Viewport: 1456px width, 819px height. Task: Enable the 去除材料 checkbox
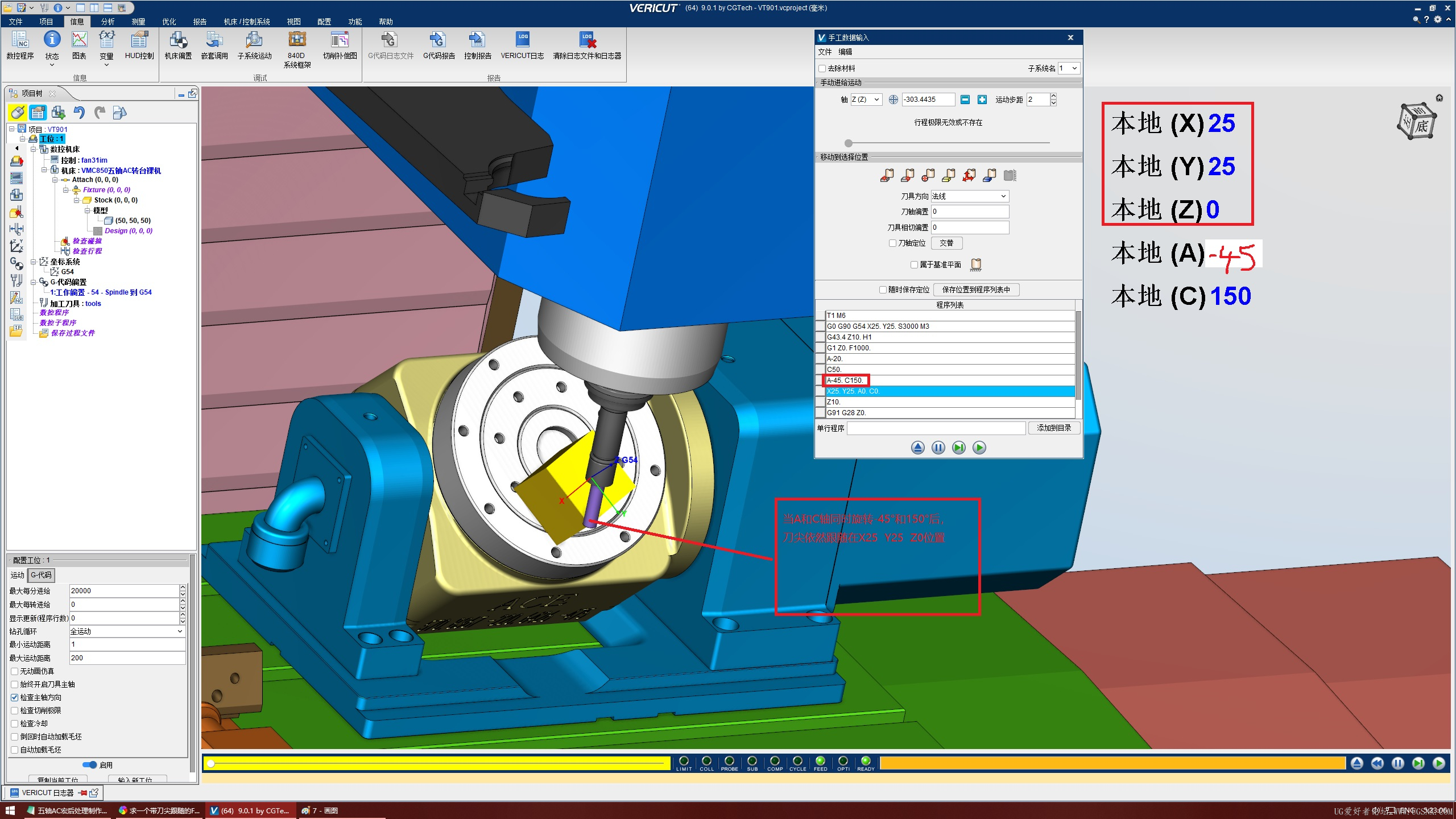click(x=822, y=68)
